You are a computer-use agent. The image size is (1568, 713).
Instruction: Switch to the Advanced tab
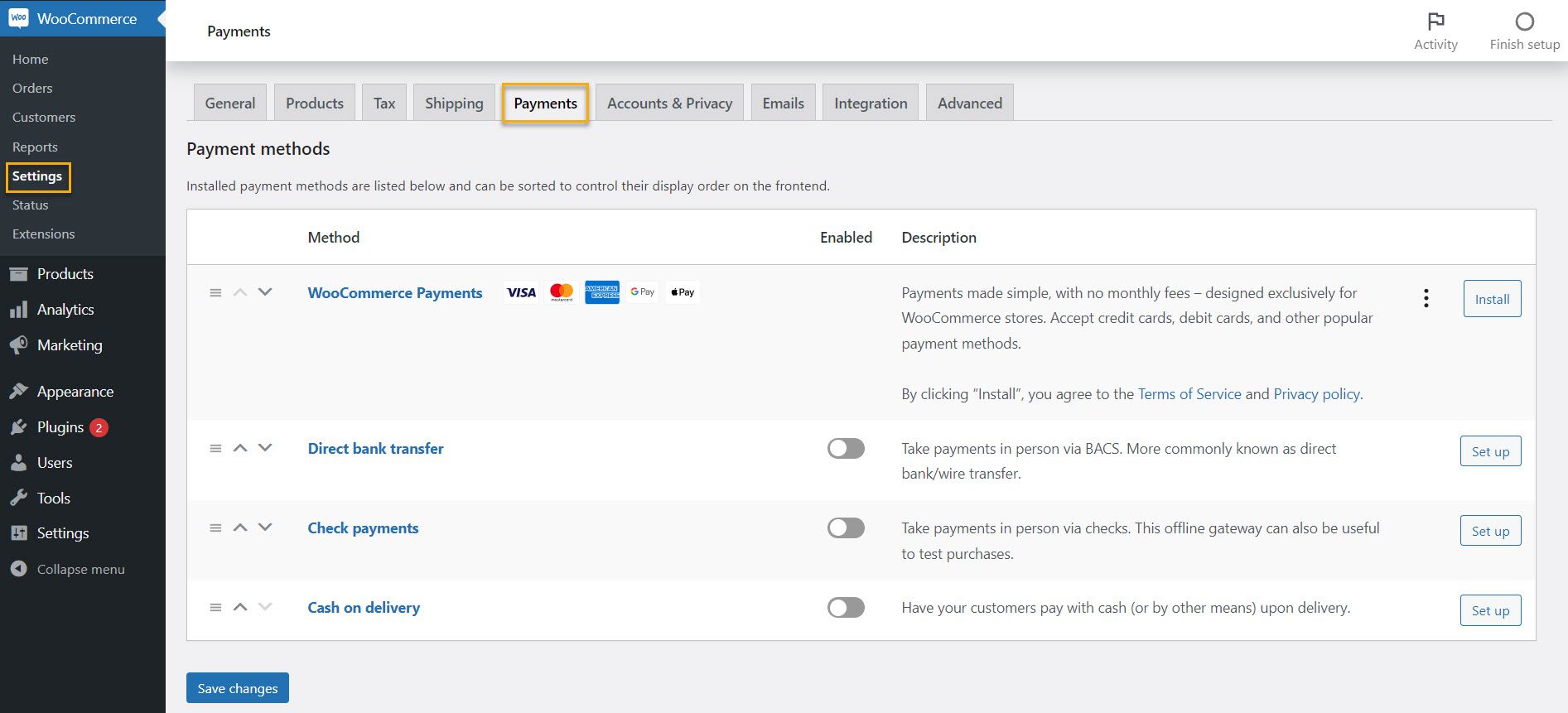[x=970, y=103]
